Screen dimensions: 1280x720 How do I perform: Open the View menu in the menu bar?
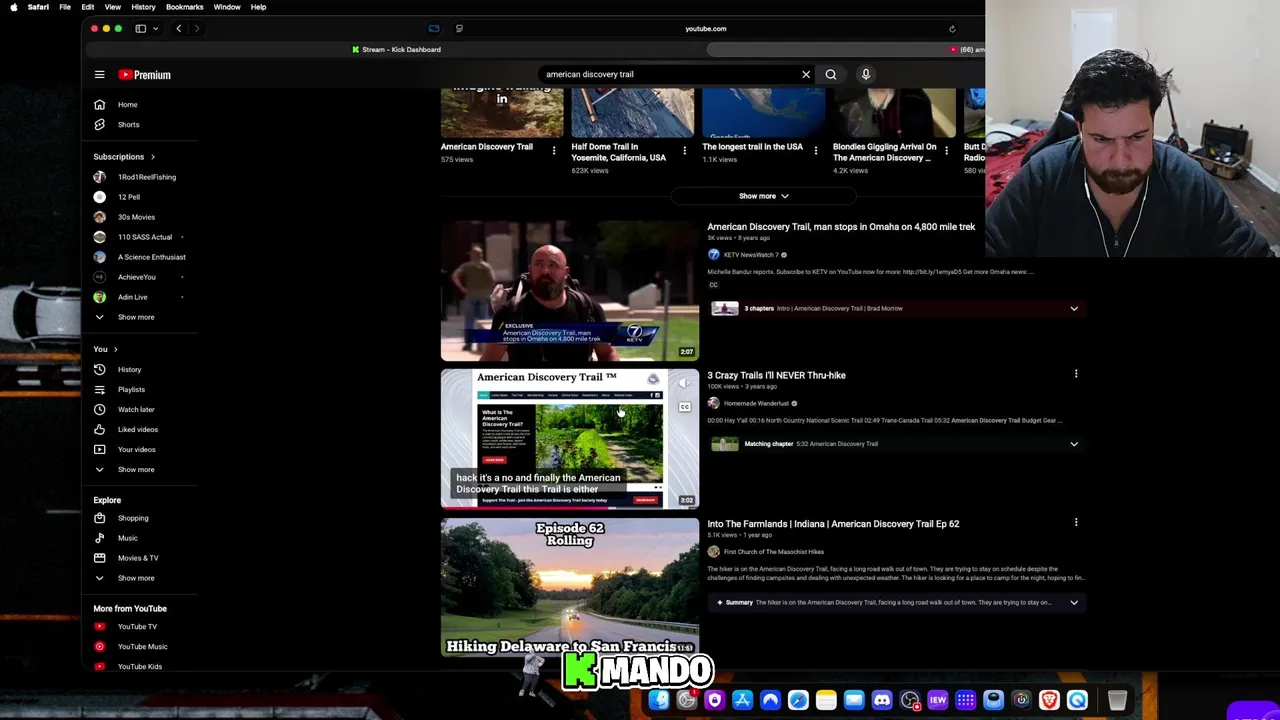[112, 7]
